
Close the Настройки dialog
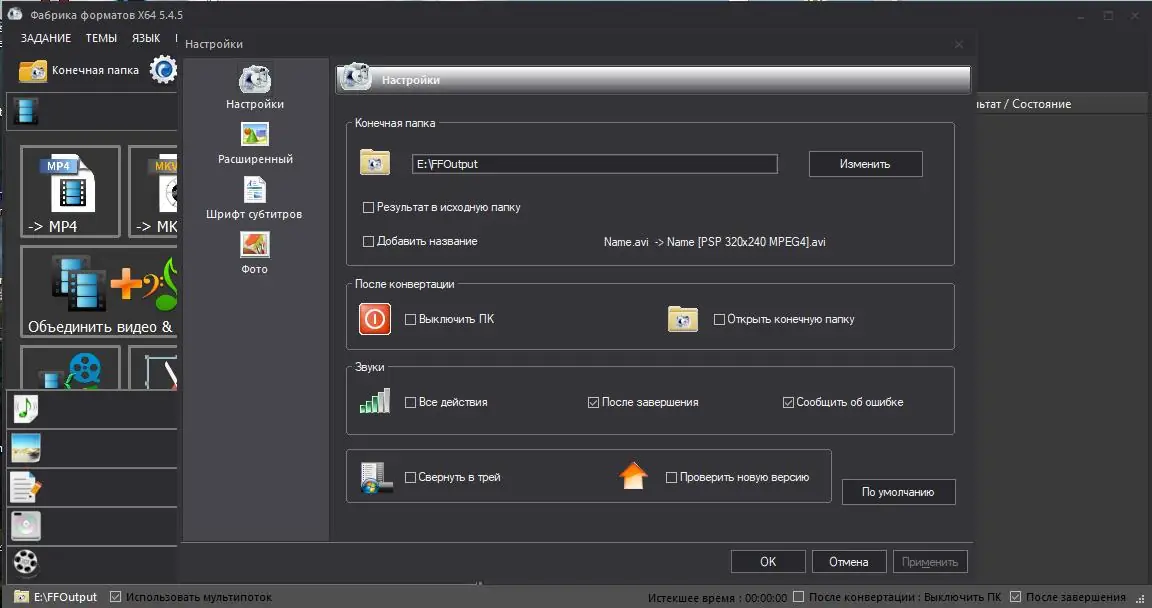coord(959,44)
